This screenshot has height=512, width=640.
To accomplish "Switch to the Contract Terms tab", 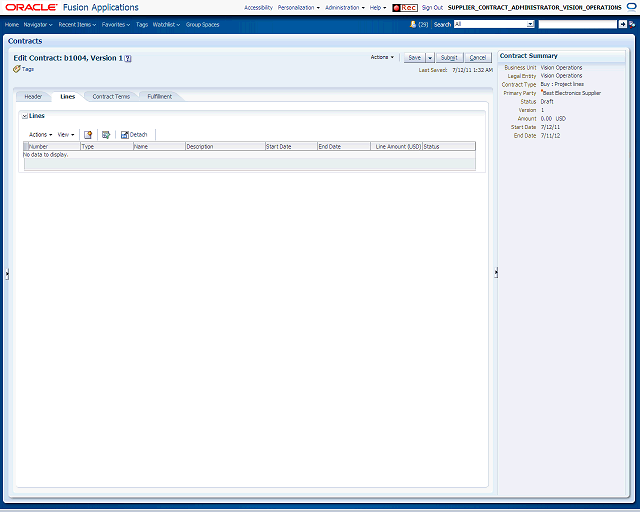I will click(x=111, y=97).
